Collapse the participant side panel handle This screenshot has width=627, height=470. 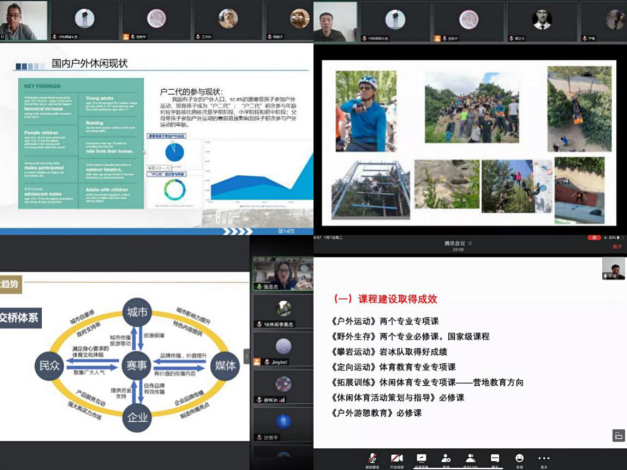pos(248,357)
